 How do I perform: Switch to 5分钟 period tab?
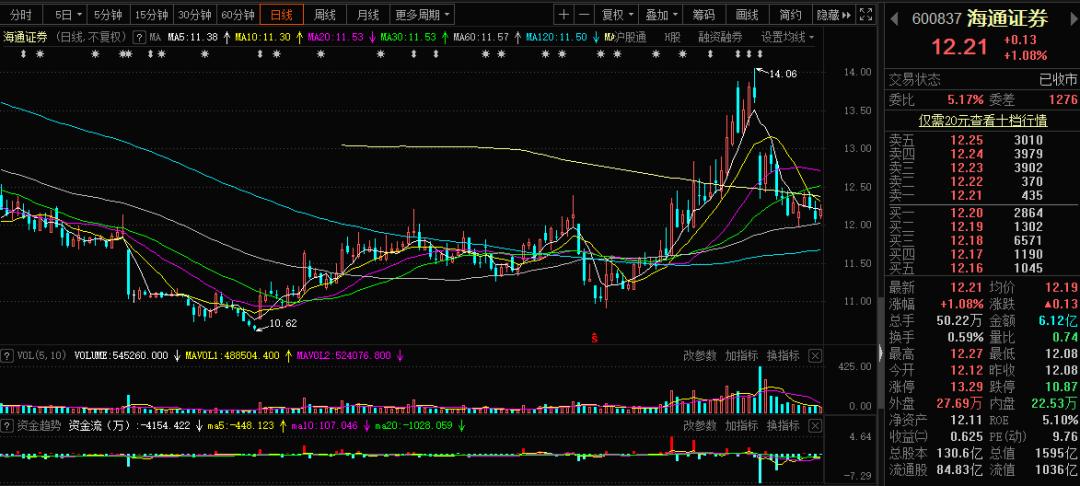point(108,14)
